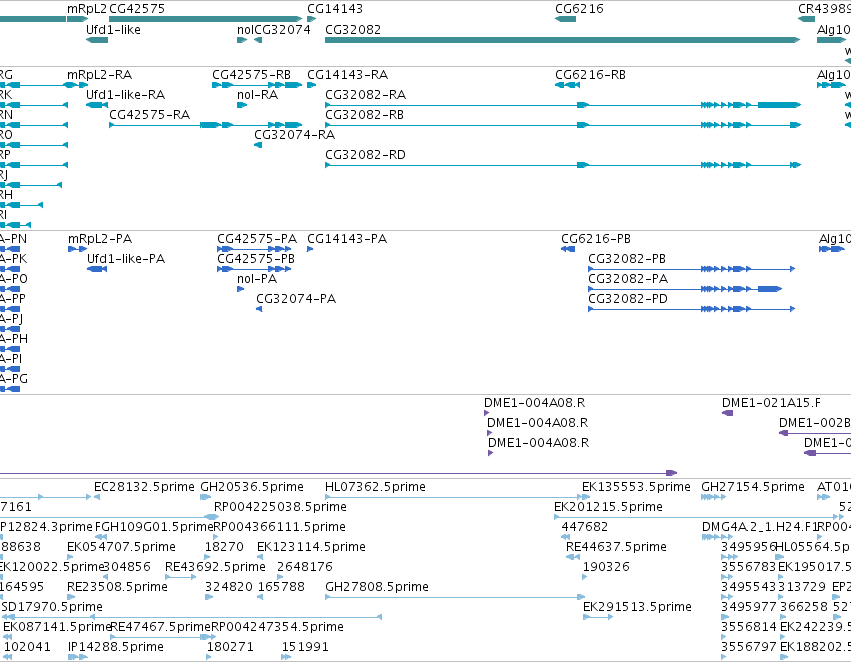Viewport: 851px width, 662px height.
Task: Click the CG32082-RA transcript label
Action: tap(365, 94)
